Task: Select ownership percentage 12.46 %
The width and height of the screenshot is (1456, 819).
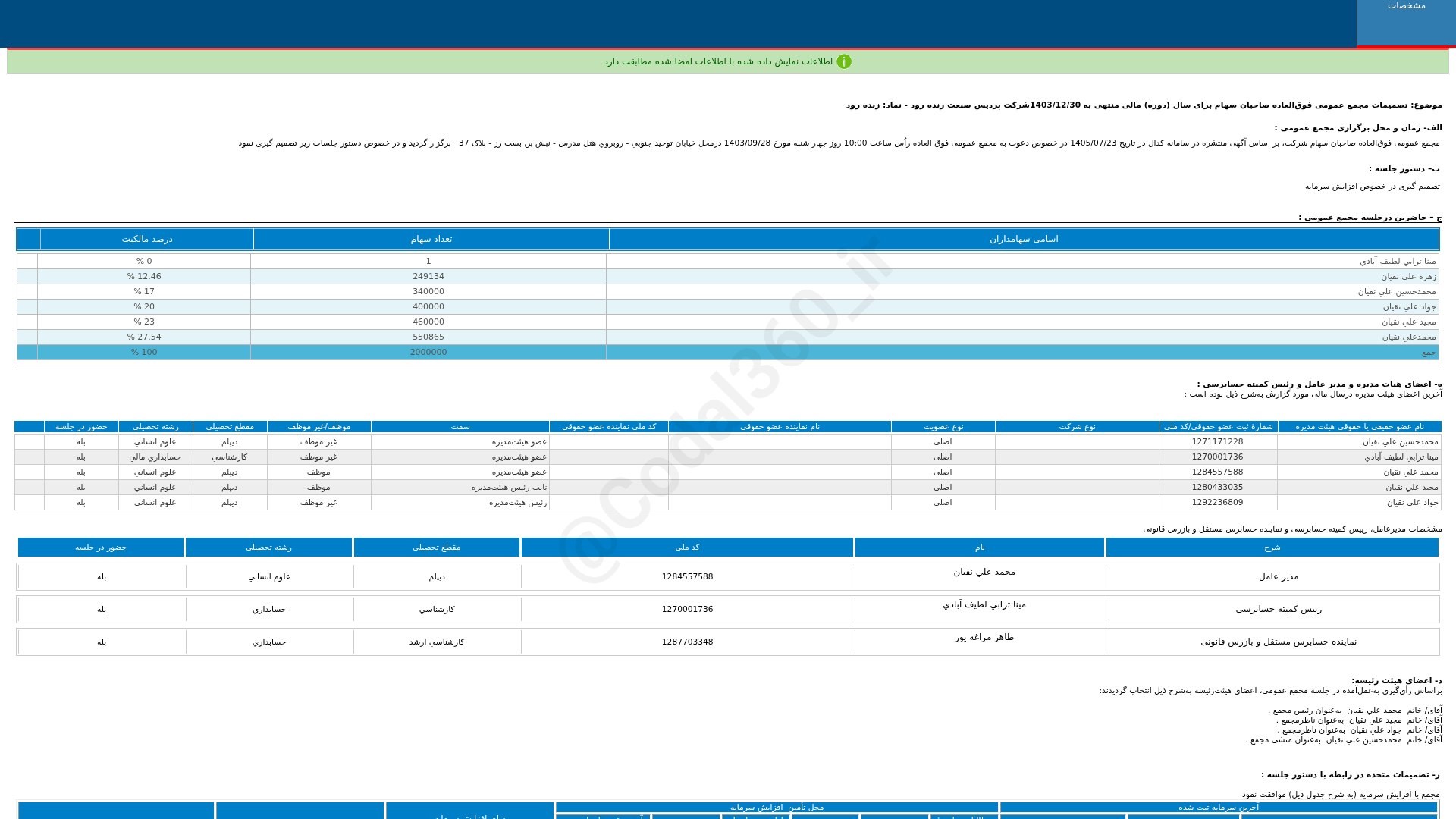Action: click(144, 277)
